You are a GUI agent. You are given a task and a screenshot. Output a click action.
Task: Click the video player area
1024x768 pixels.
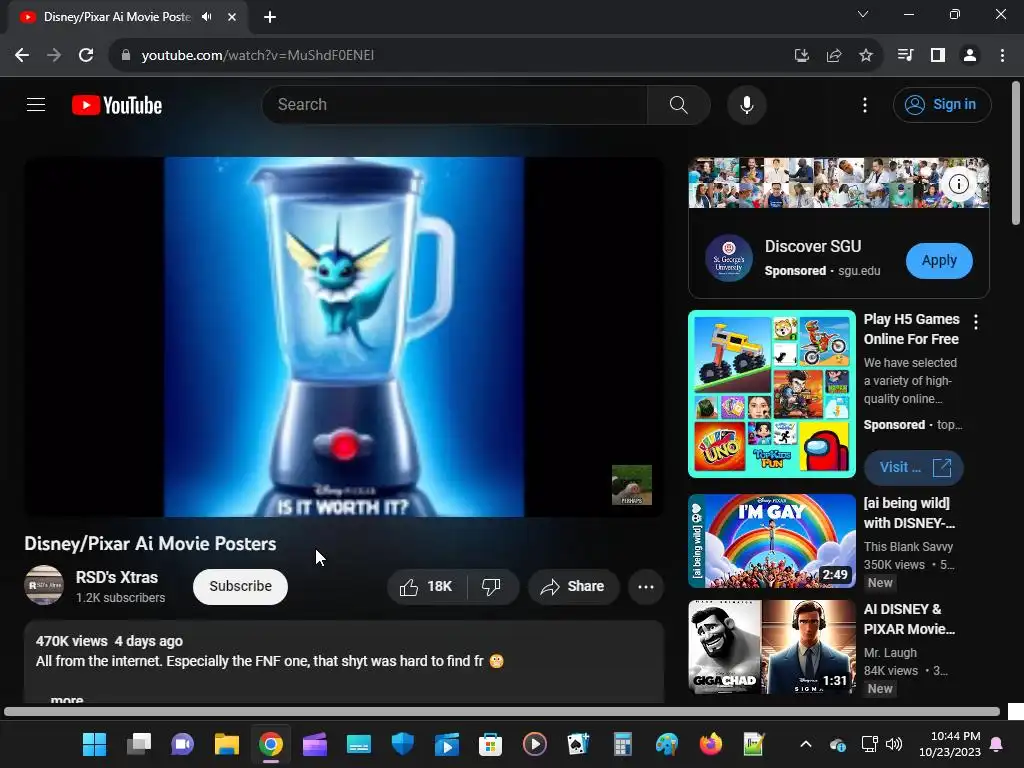(344, 336)
